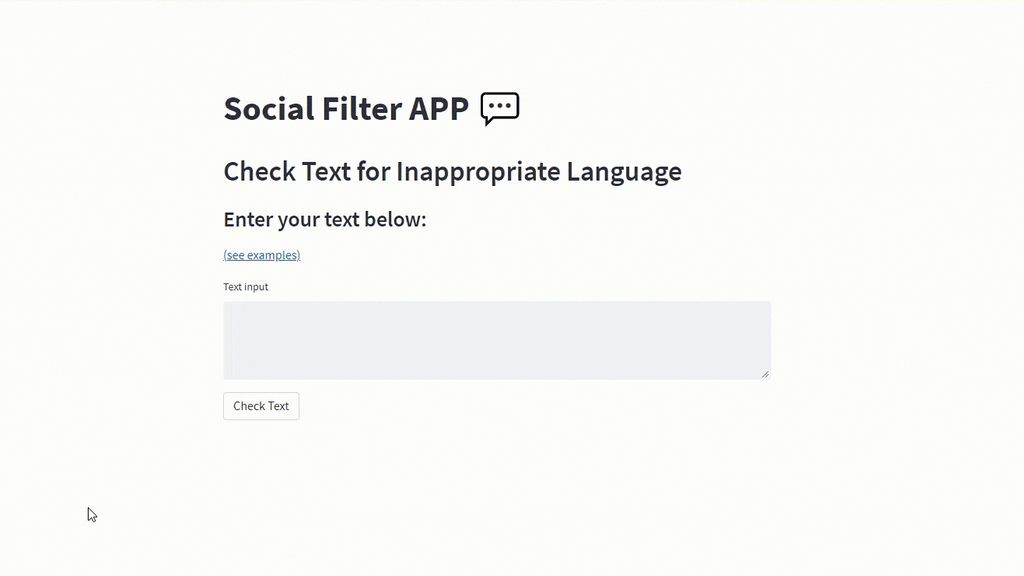
Task: Click the resize grip of the text area
Action: click(765, 374)
